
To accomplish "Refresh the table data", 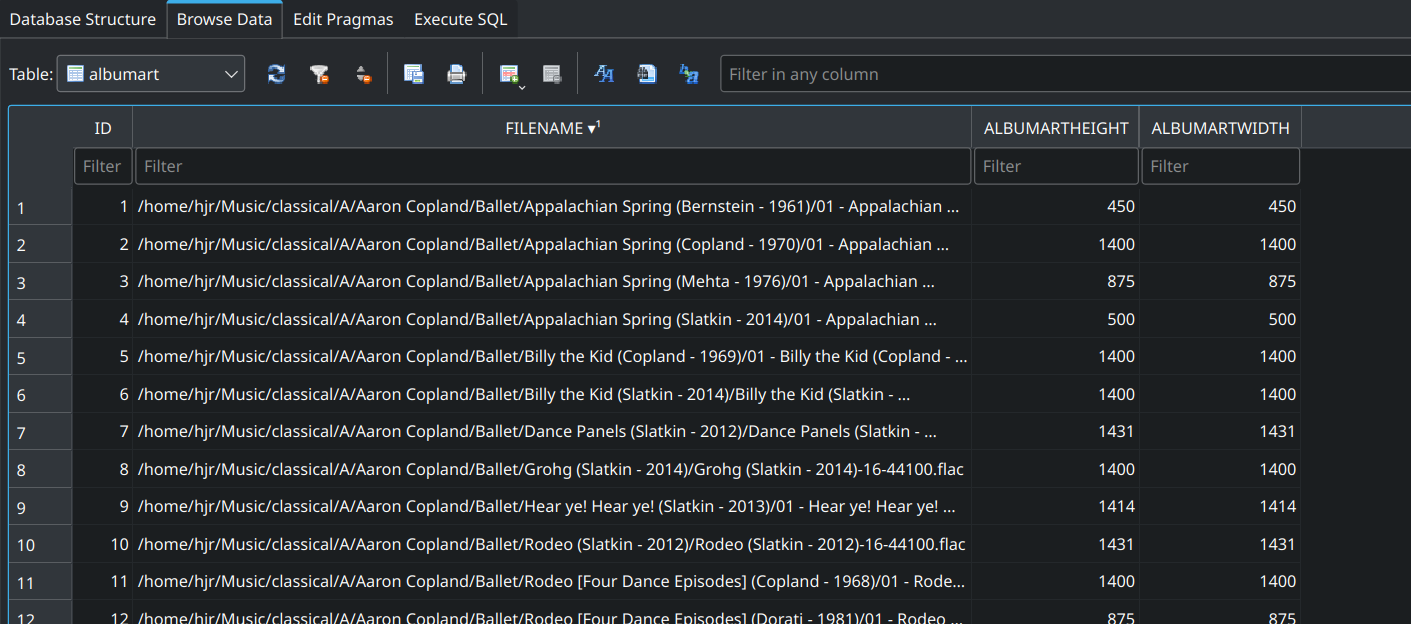I will (x=276, y=73).
